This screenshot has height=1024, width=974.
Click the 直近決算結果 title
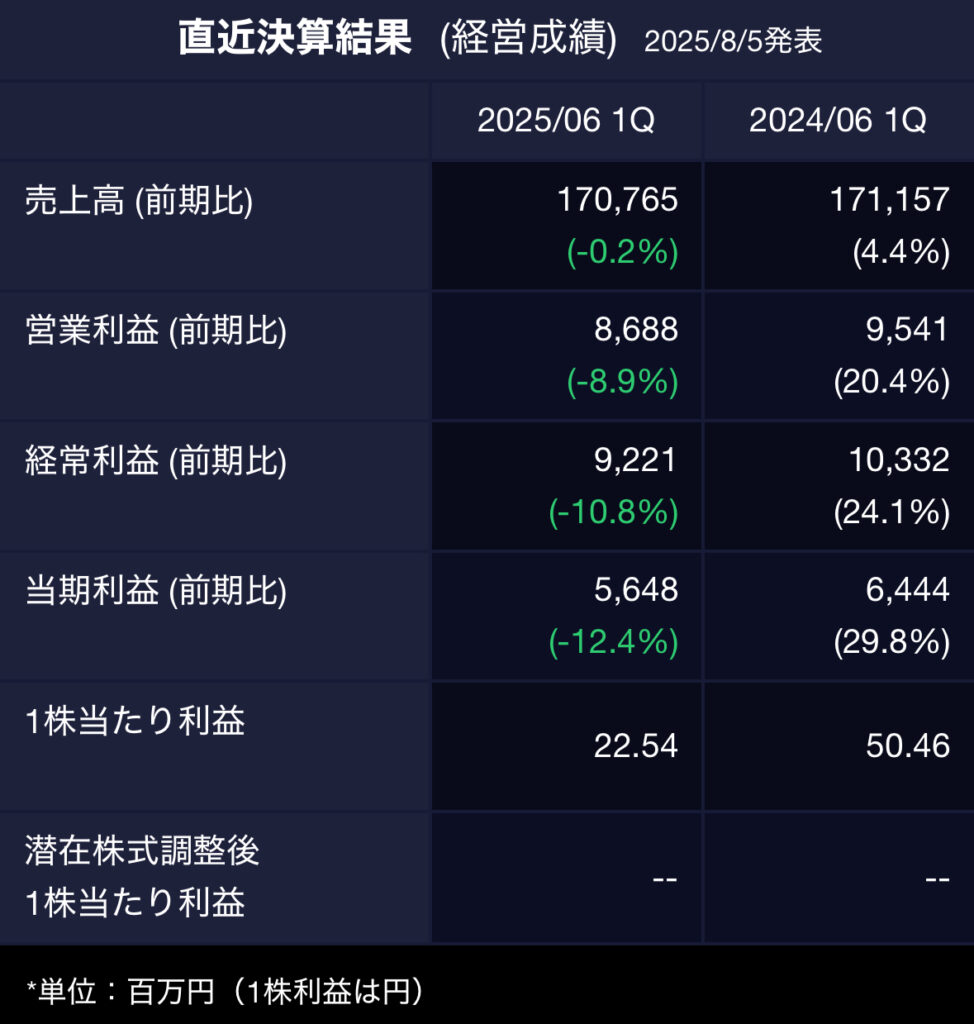(x=295, y=37)
